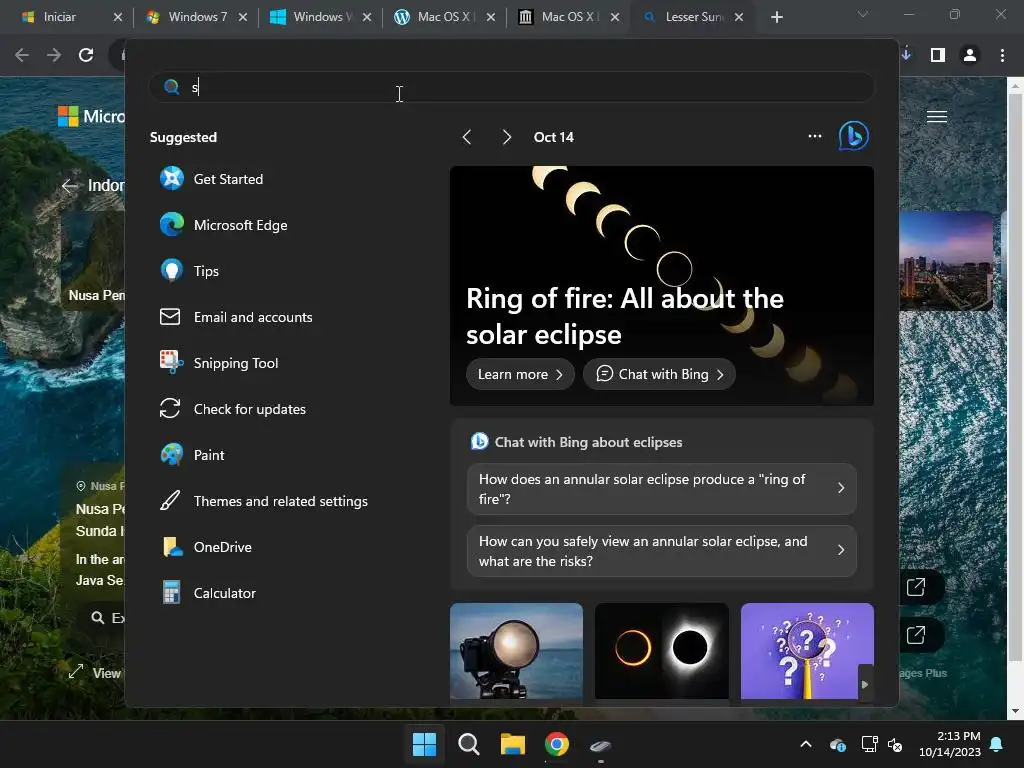Open the Paint app
Viewport: 1024px width, 768px height.
pos(192,455)
